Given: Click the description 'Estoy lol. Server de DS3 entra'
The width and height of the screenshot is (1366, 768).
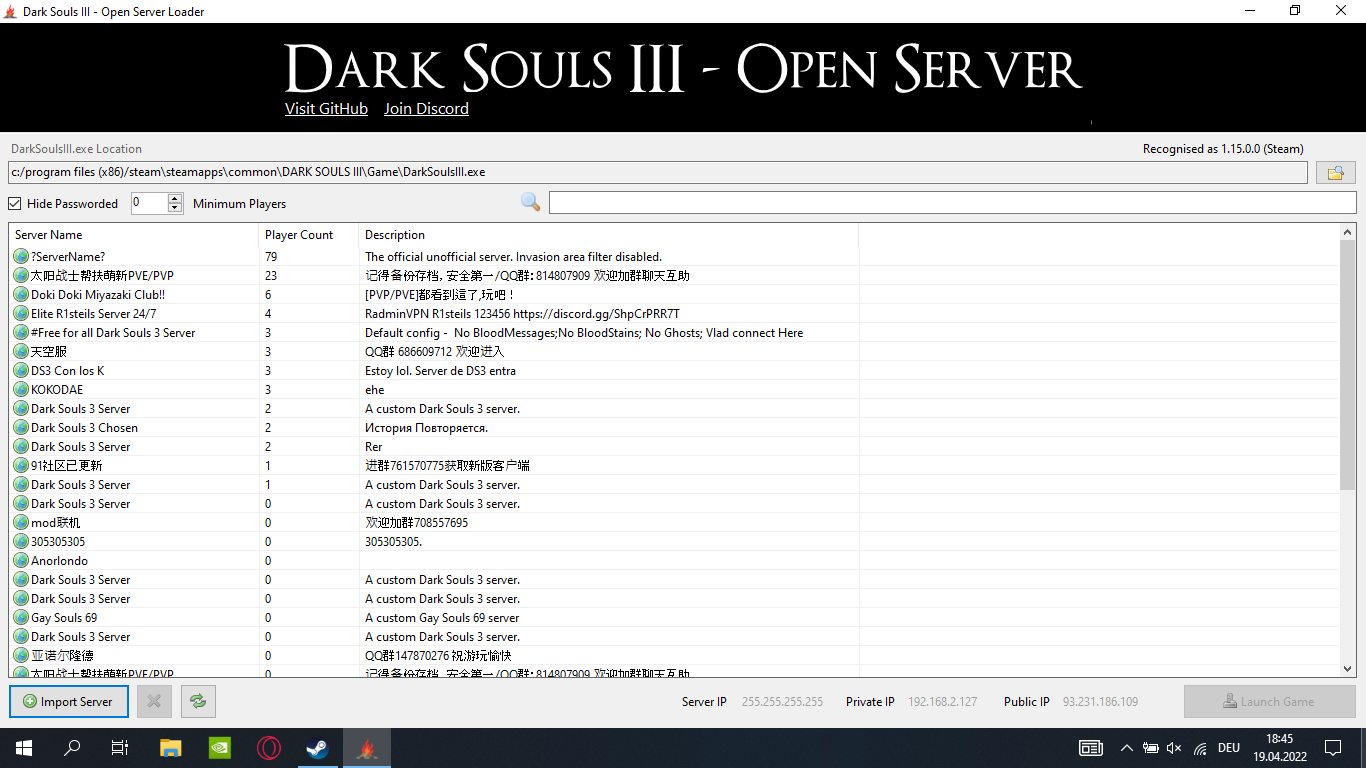Looking at the screenshot, I should click(440, 371).
